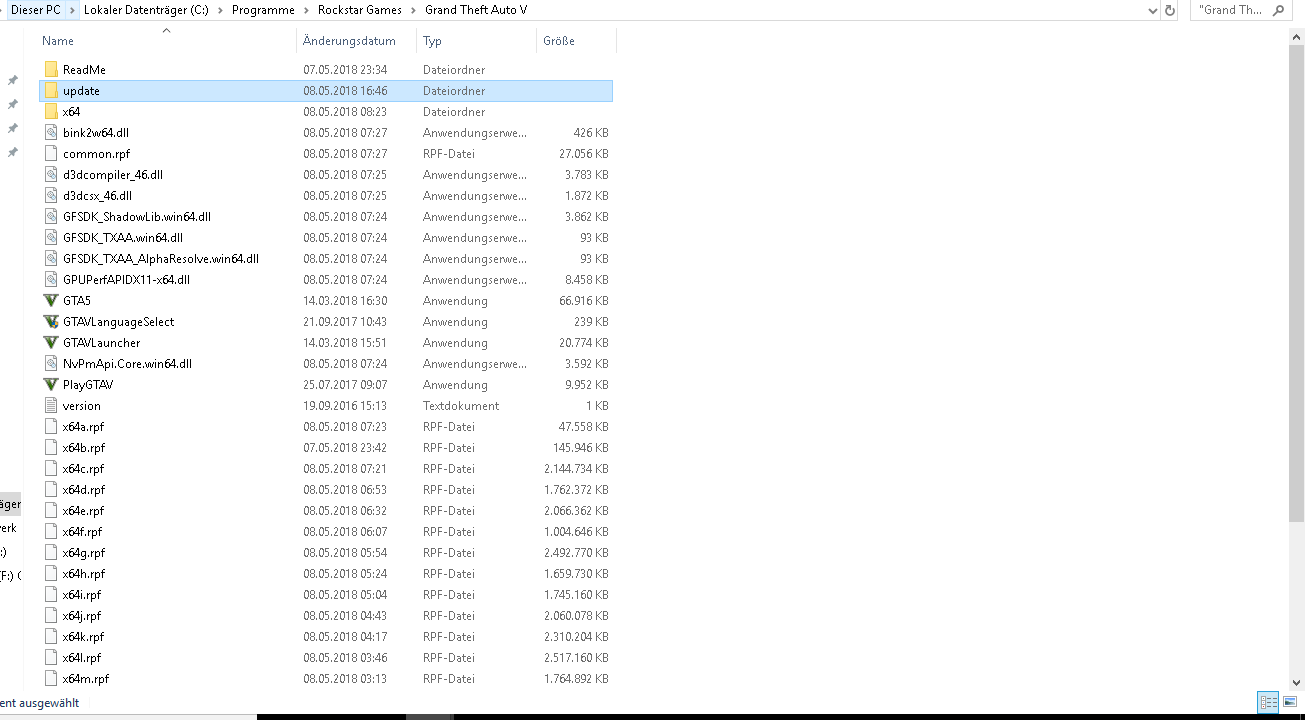Go to Dieser PC in the breadcrumb
The width and height of the screenshot is (1305, 720).
tap(36, 10)
